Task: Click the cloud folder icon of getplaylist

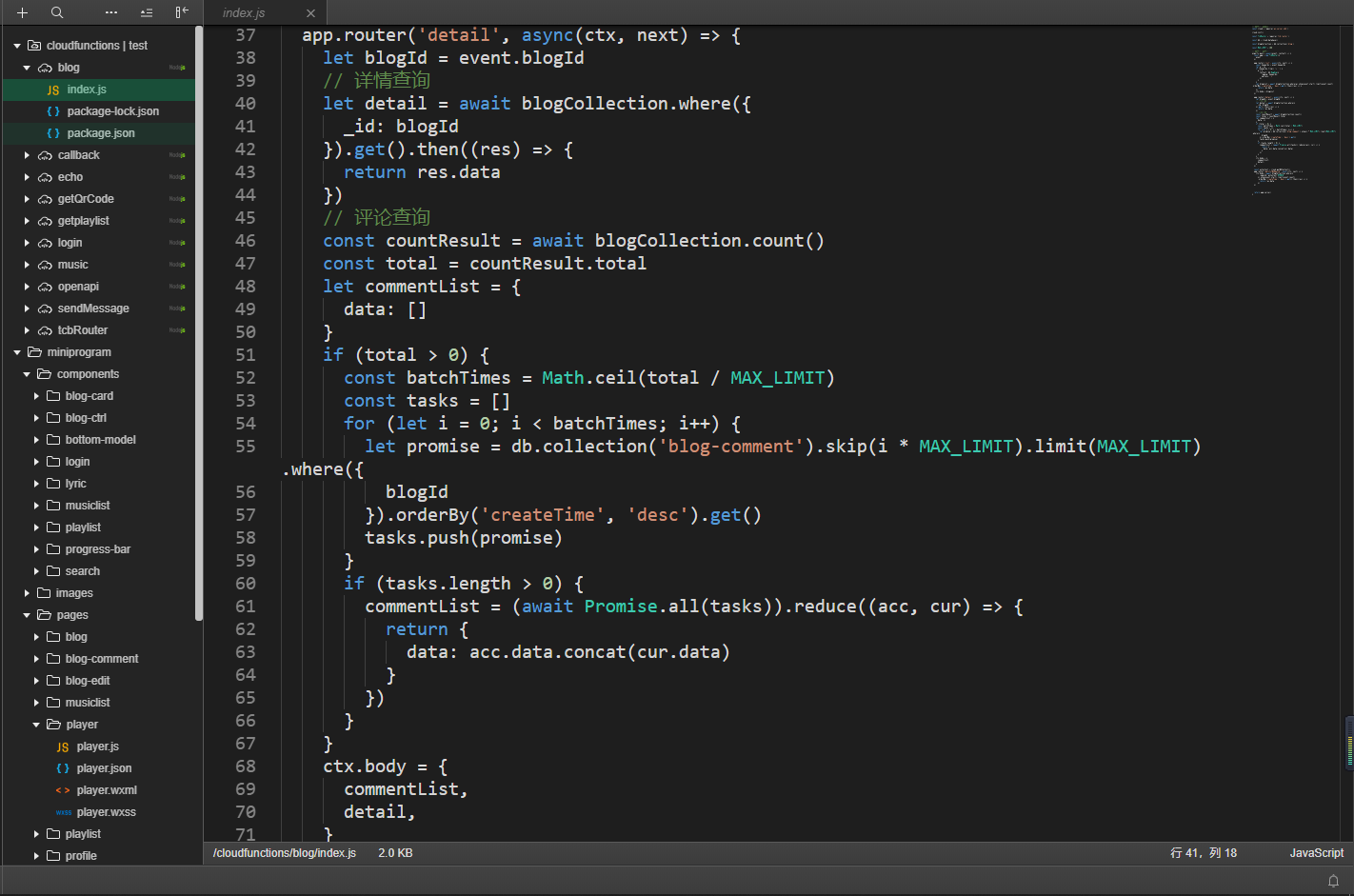Action: tap(45, 221)
